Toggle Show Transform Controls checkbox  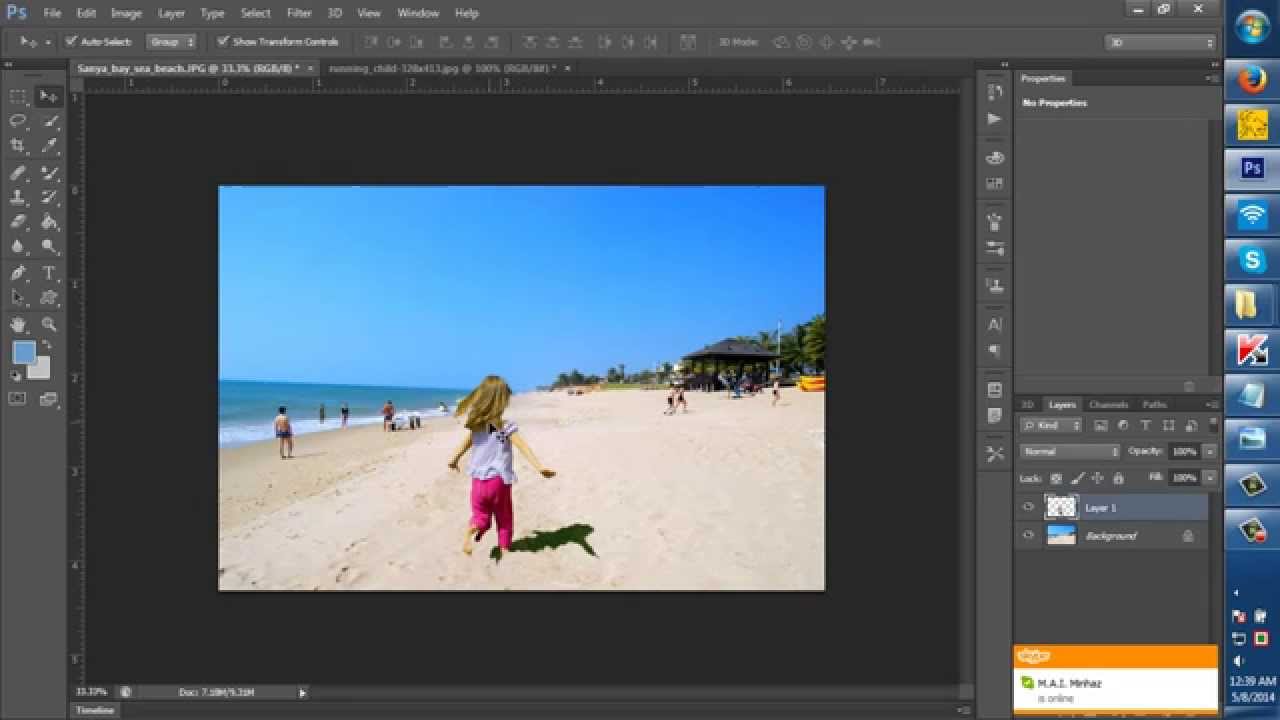click(223, 42)
